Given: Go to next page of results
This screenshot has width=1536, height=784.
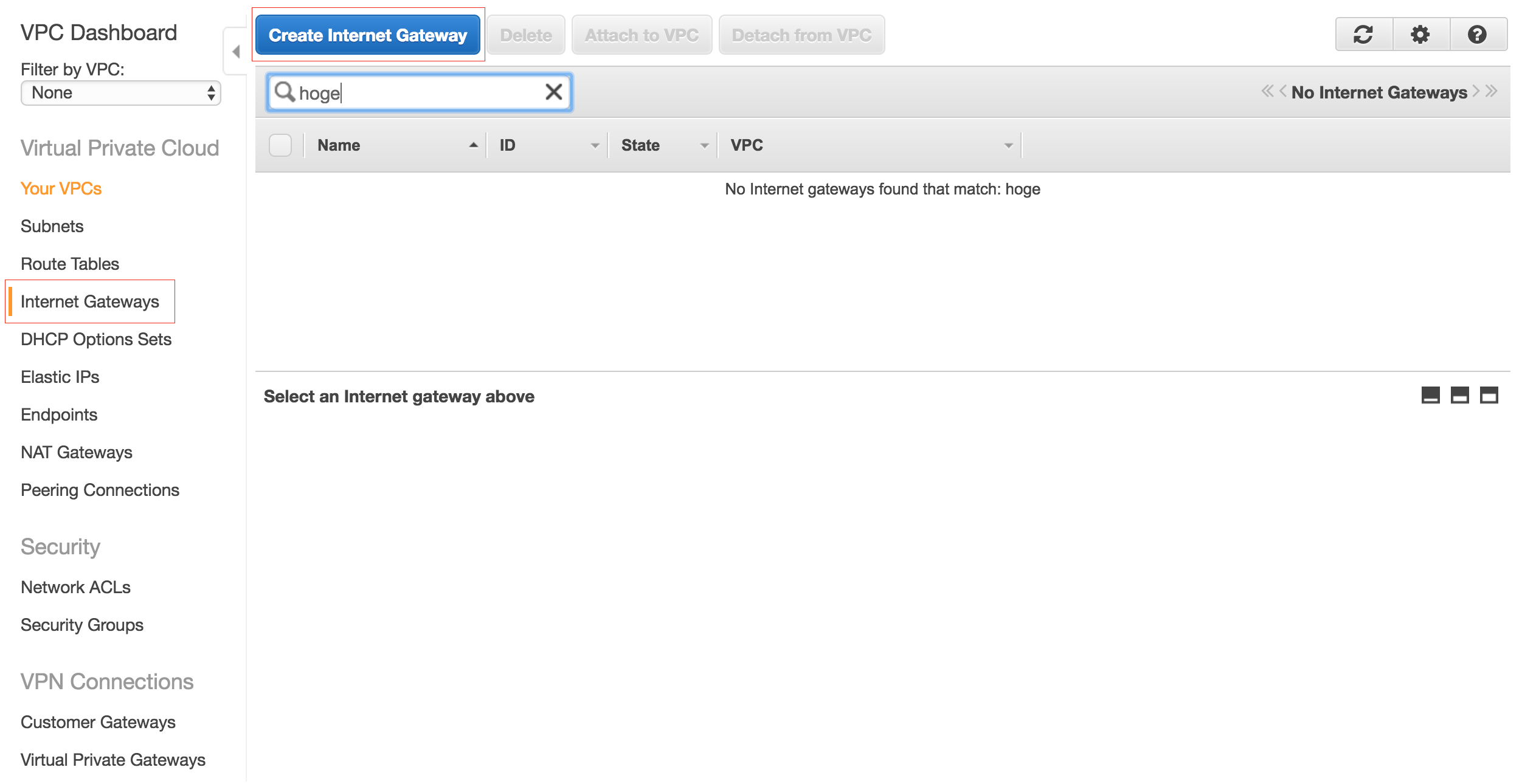Looking at the screenshot, I should [x=1476, y=91].
